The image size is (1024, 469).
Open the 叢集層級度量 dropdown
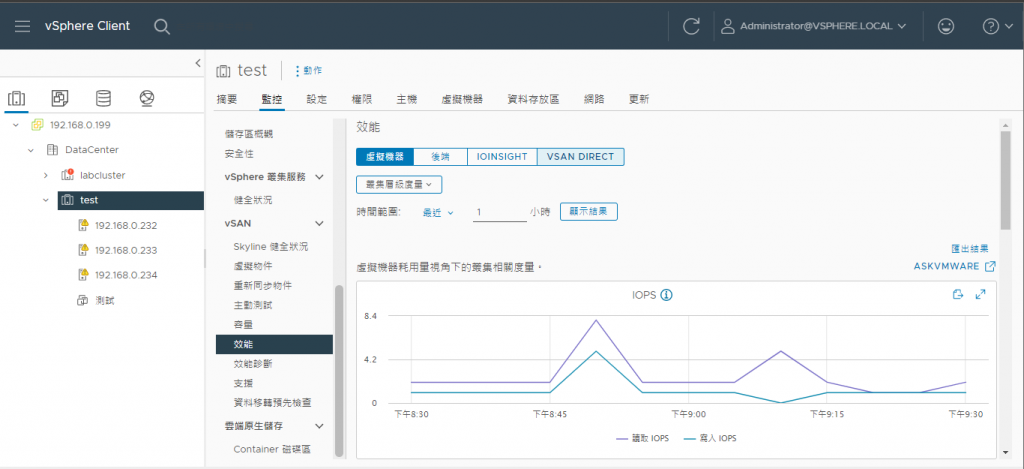[x=399, y=185]
